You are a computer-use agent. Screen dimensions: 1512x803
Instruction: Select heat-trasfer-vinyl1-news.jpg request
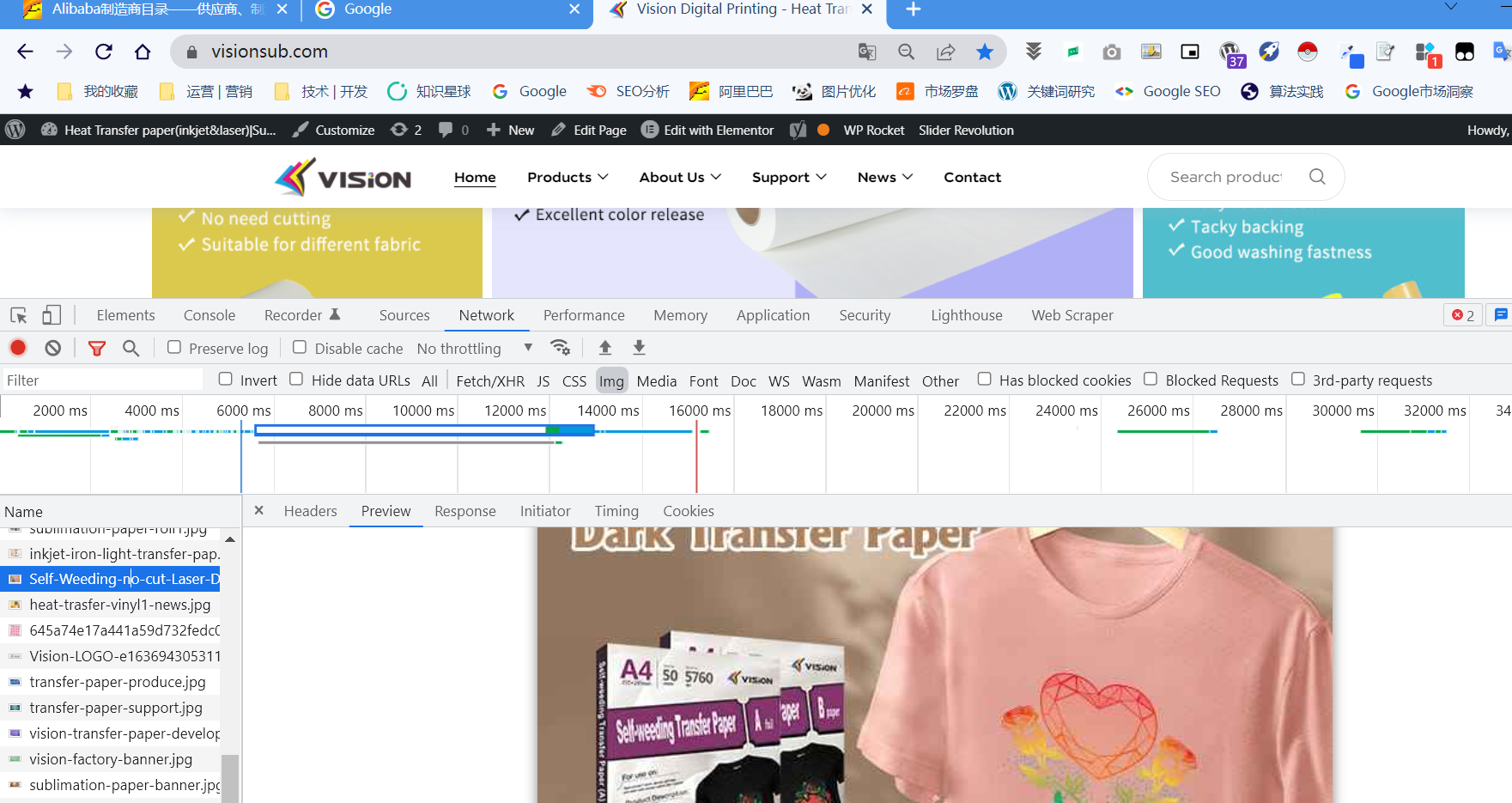(x=112, y=605)
